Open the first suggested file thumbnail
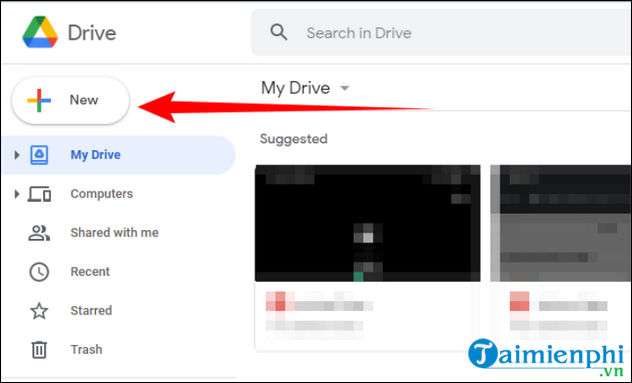The image size is (632, 383). point(368,223)
